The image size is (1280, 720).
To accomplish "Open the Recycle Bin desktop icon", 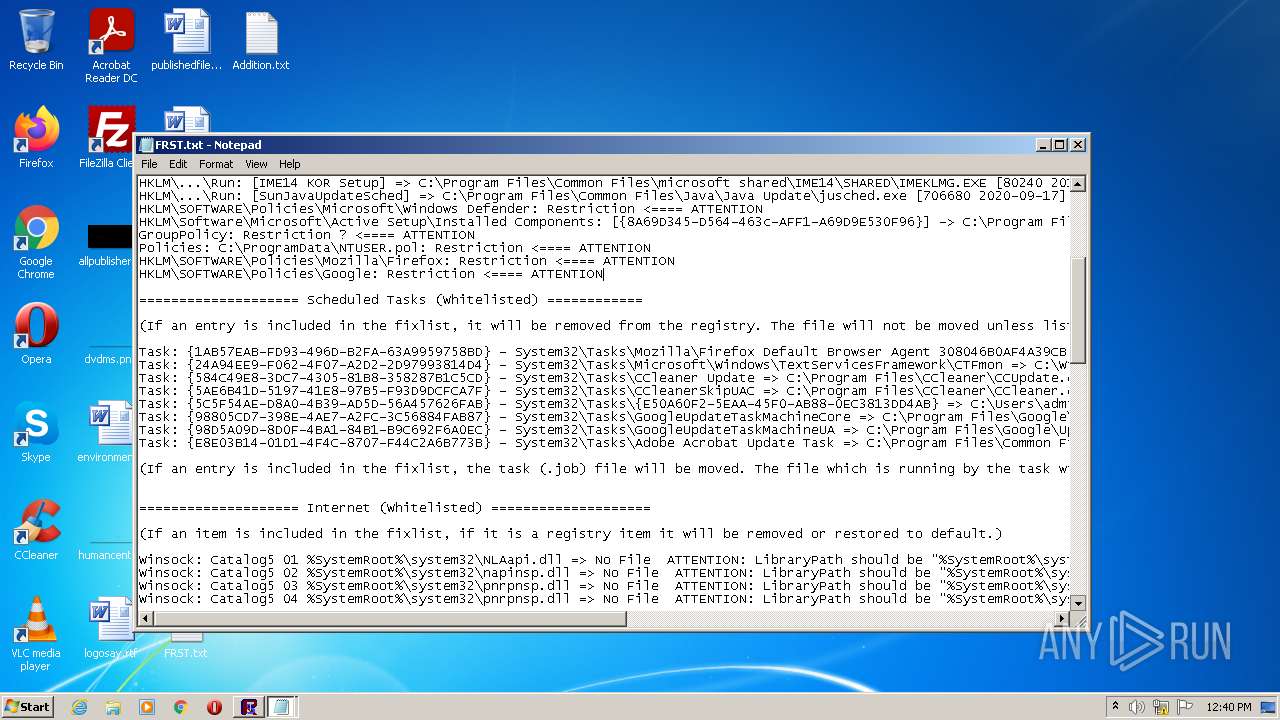I will coord(36,40).
